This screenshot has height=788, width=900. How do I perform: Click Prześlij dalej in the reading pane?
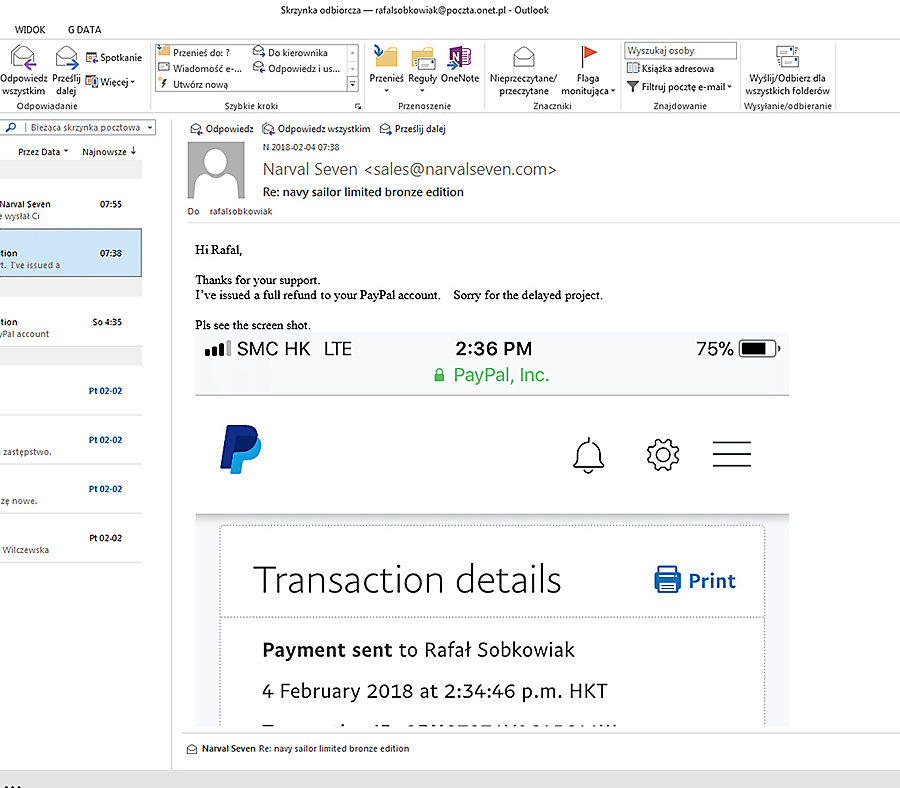413,129
